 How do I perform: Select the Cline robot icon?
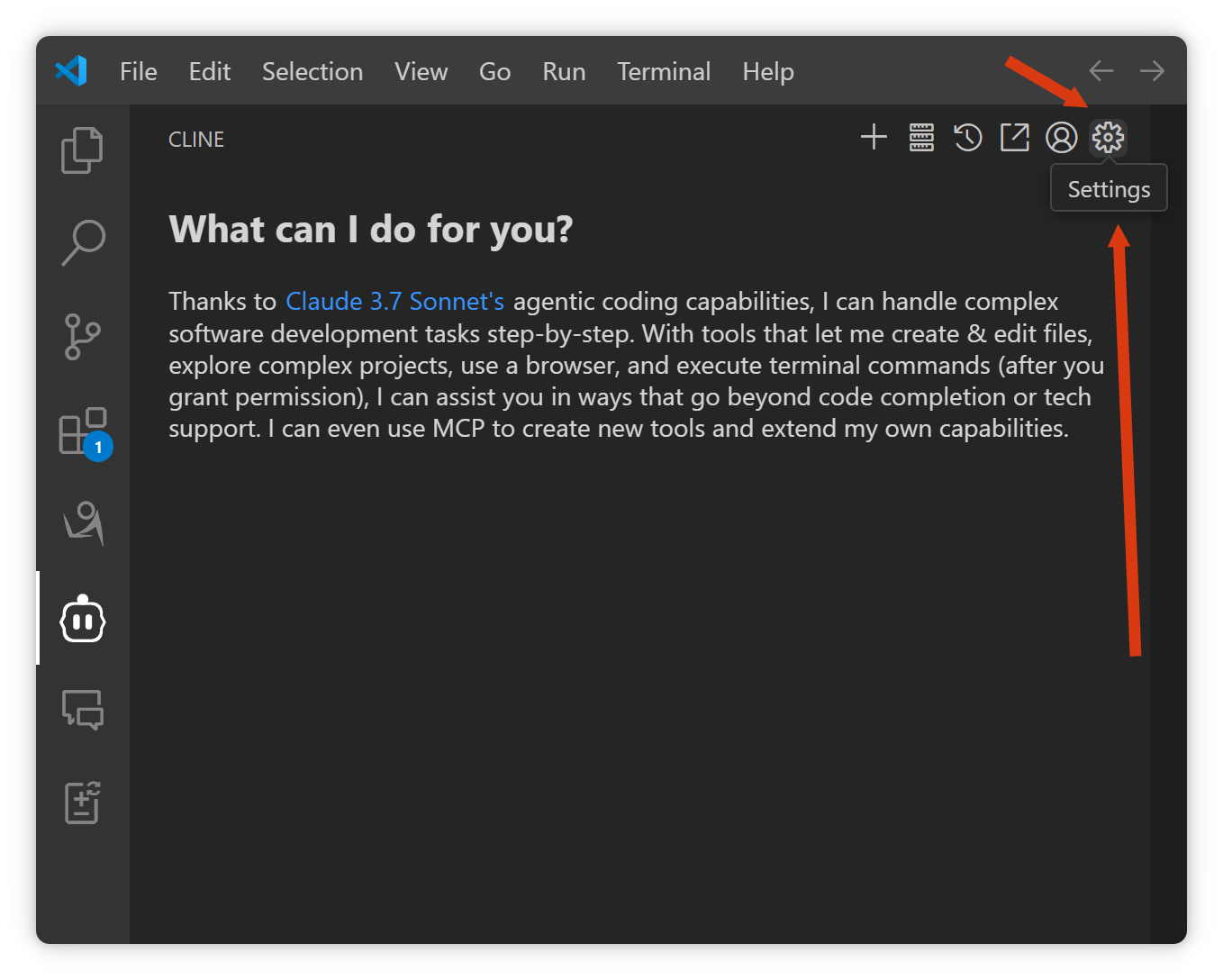82,619
